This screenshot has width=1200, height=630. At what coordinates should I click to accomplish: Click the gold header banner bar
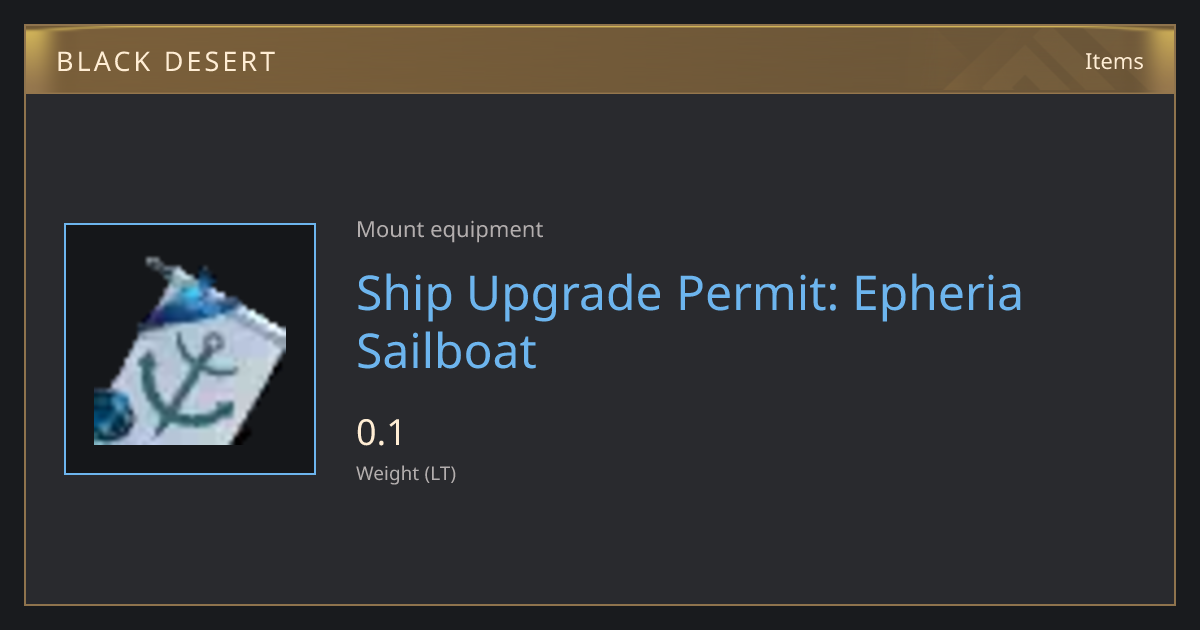(600, 60)
